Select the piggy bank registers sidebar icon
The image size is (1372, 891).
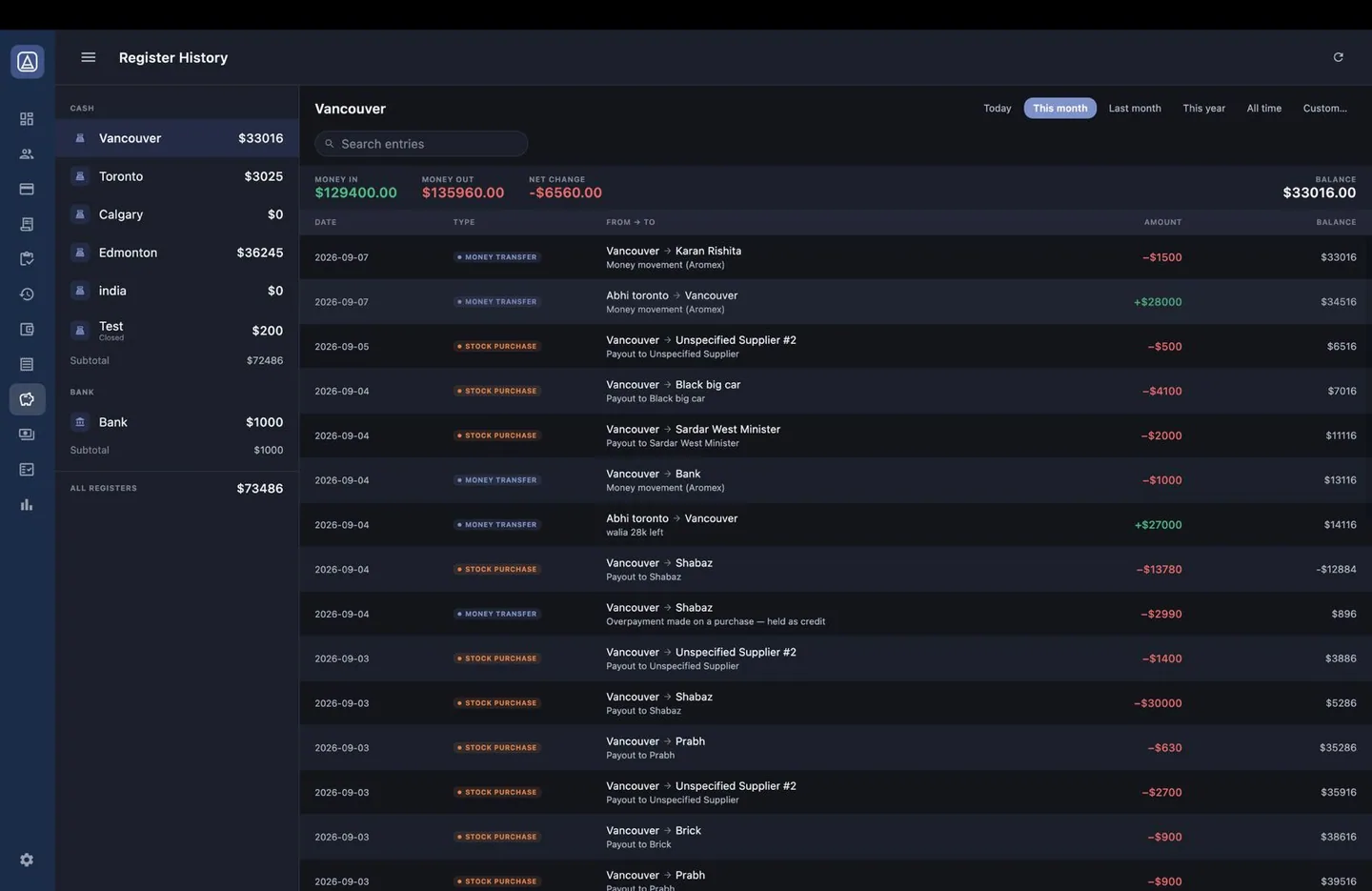tap(27, 399)
